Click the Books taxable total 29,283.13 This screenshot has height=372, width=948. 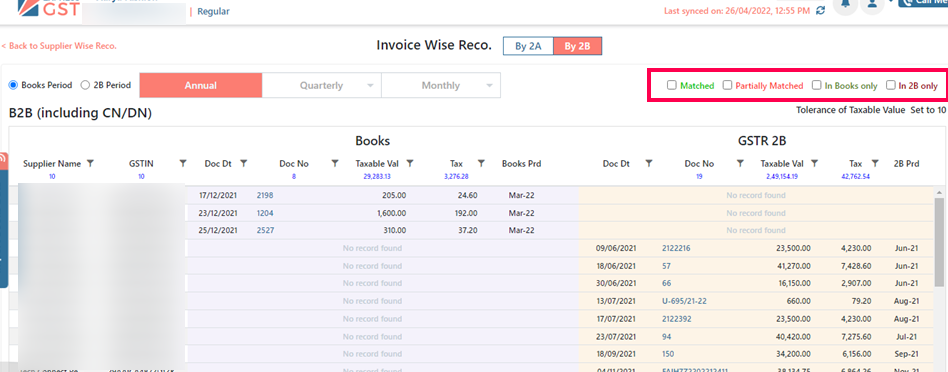point(377,177)
